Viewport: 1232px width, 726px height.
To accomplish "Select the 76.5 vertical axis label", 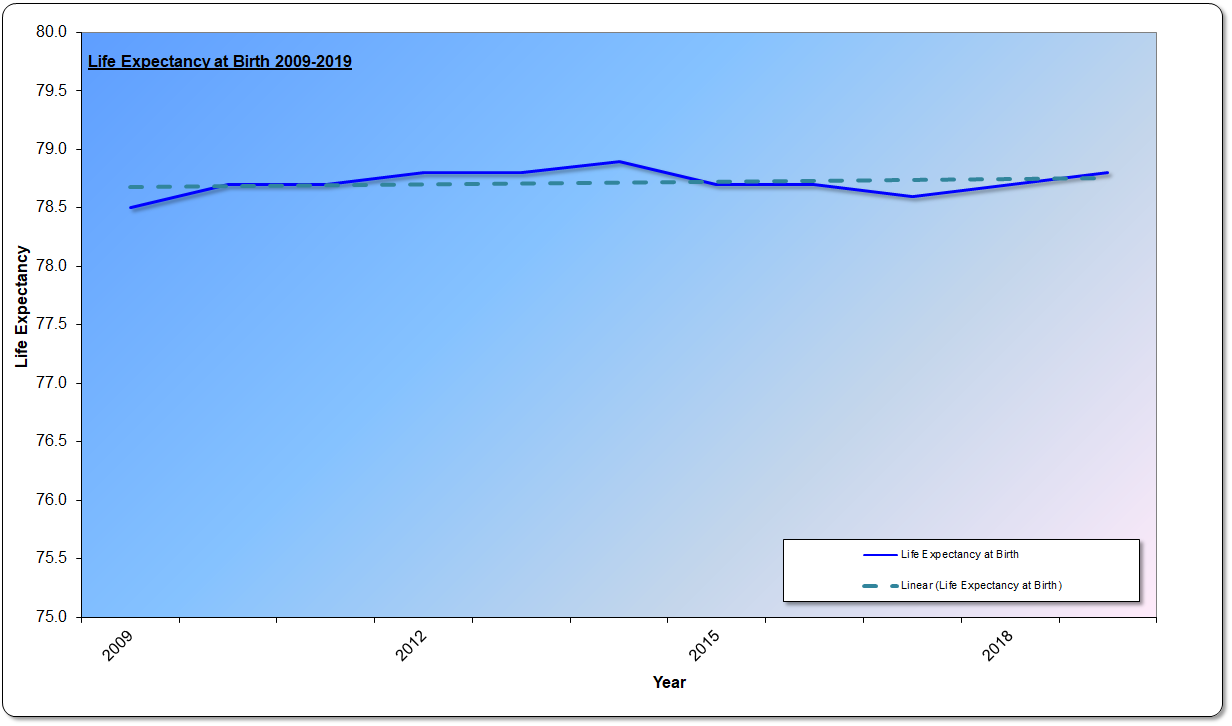I will click(x=51, y=442).
